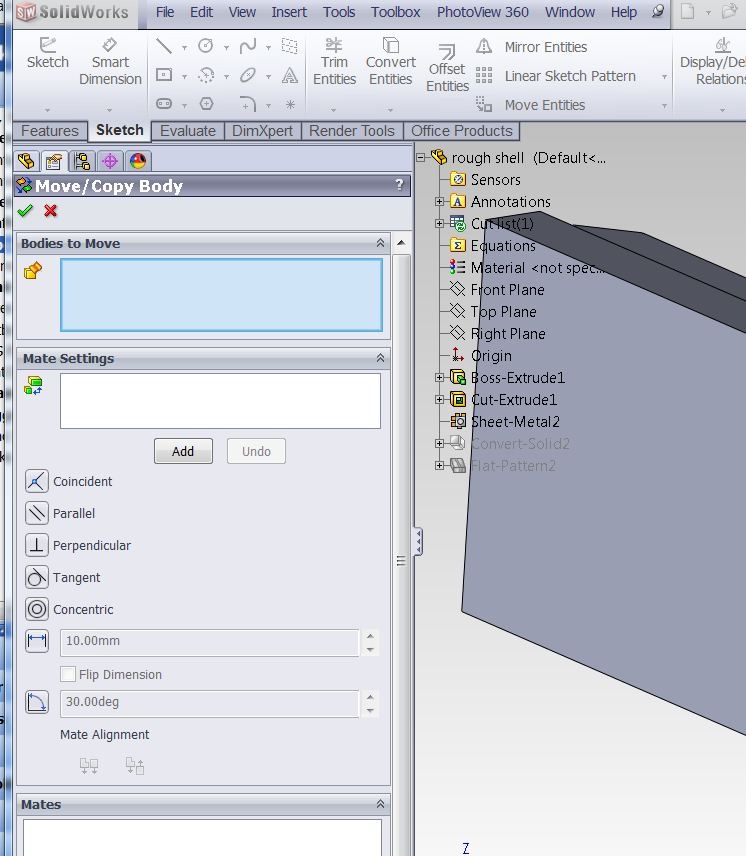746x856 pixels.
Task: Switch to the Evaluate tab
Action: point(188,131)
